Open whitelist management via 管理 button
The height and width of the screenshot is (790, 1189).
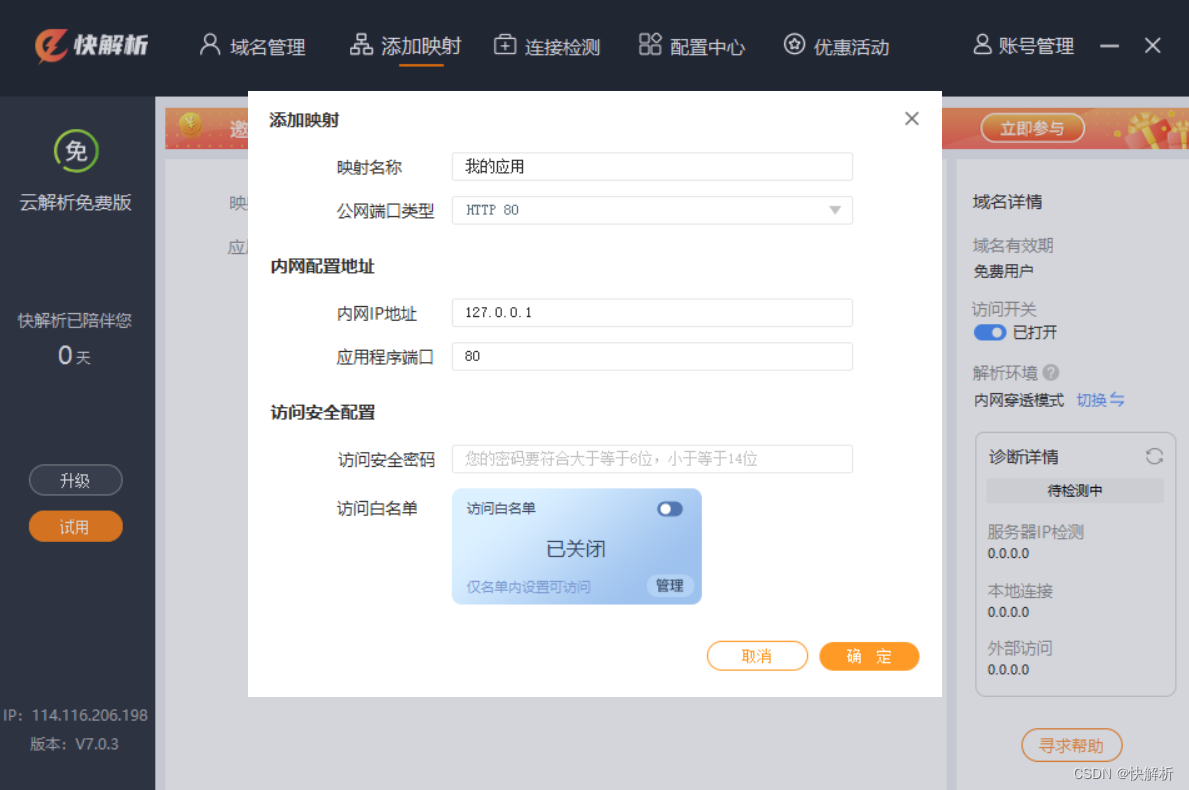[669, 587]
